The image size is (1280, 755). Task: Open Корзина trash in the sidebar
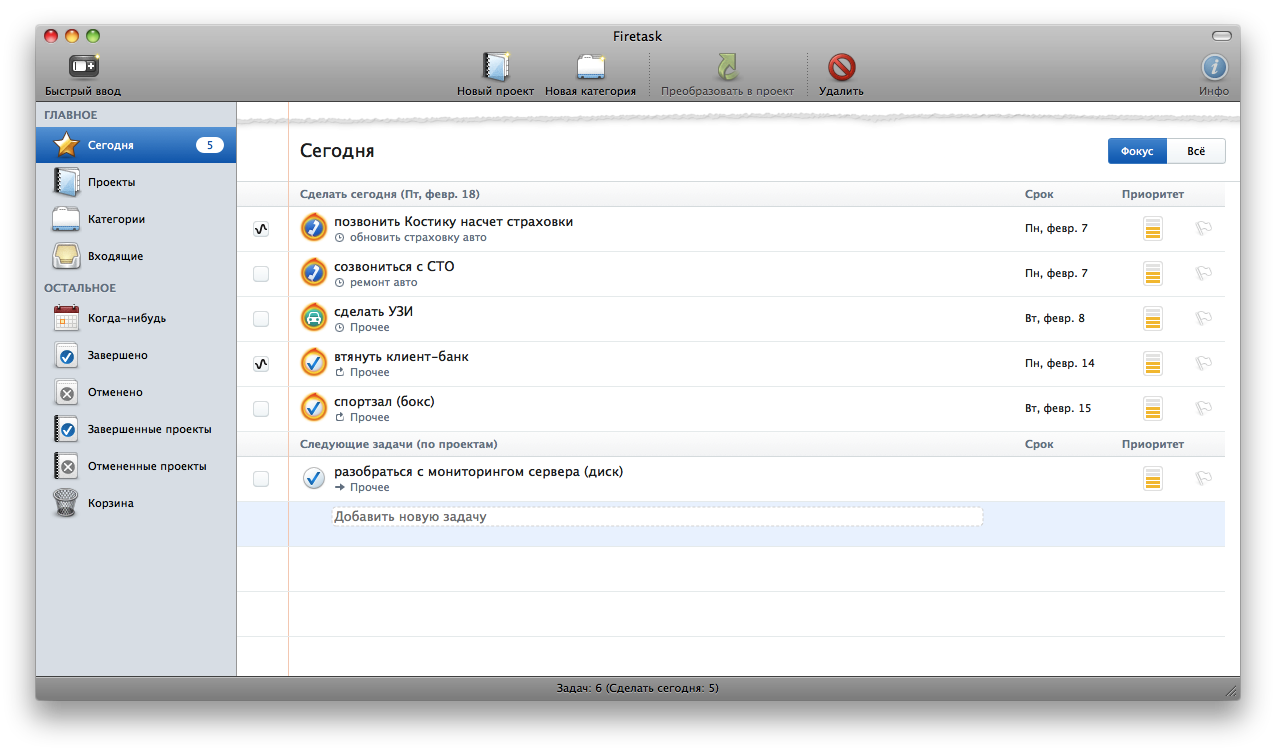66,503
